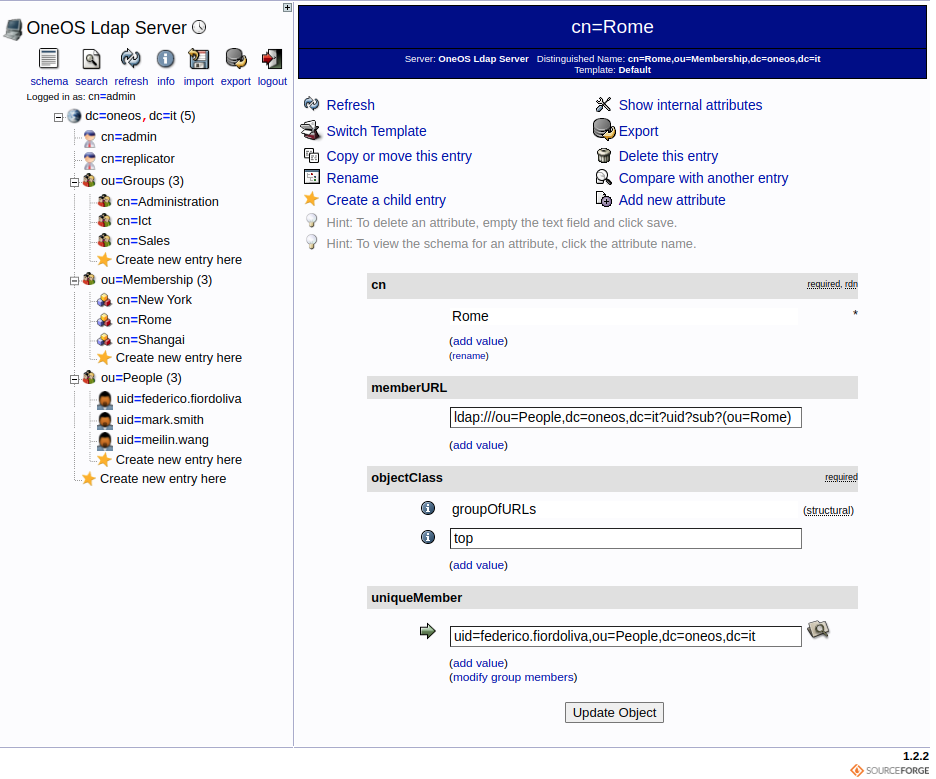Click the Show internal attributes tools icon
This screenshot has height=779, width=936.
point(603,104)
